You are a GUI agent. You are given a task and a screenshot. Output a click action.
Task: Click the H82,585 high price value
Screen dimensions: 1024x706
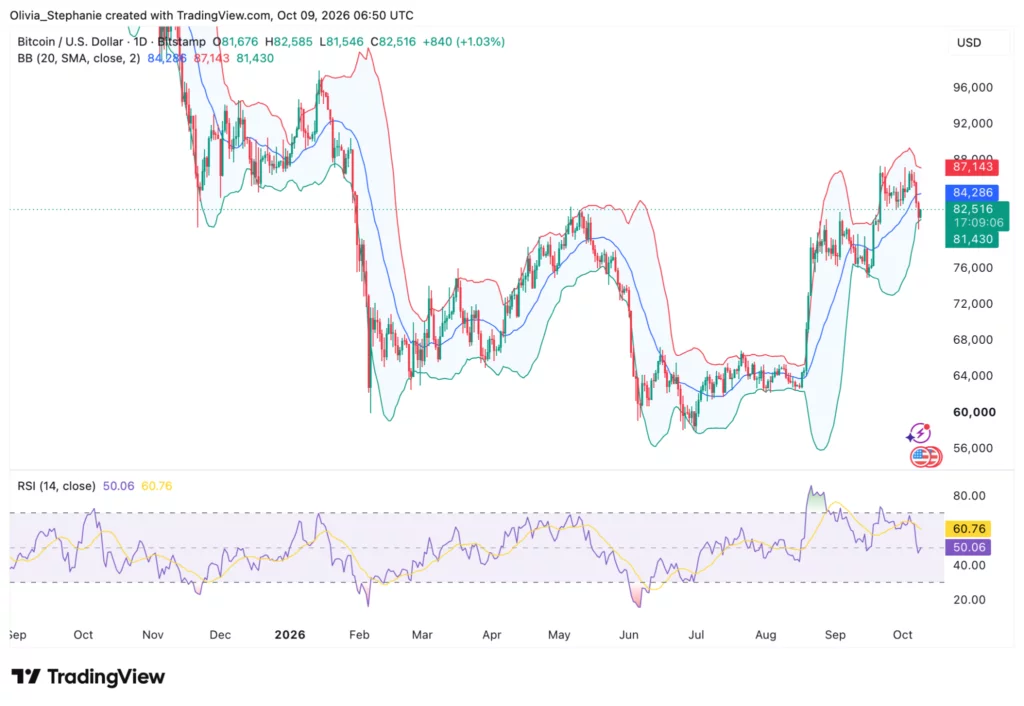289,42
